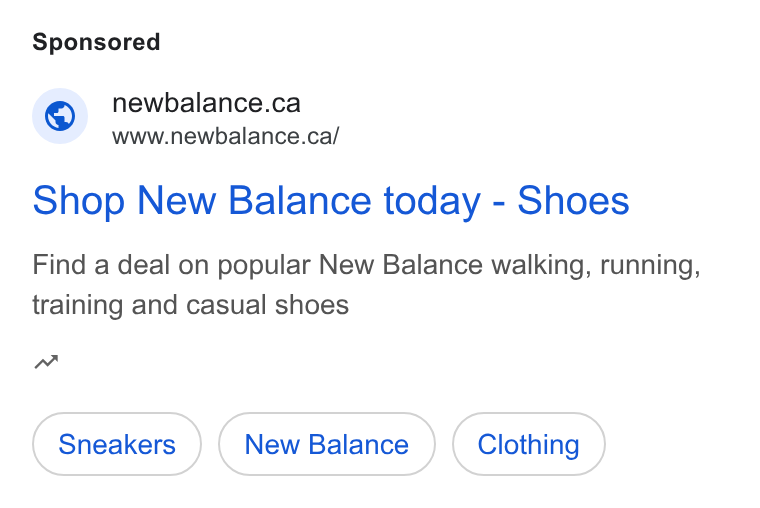Viewport: 760px width, 508px height.
Task: Click "Shop New Balance" in the blue title
Action: point(202,201)
